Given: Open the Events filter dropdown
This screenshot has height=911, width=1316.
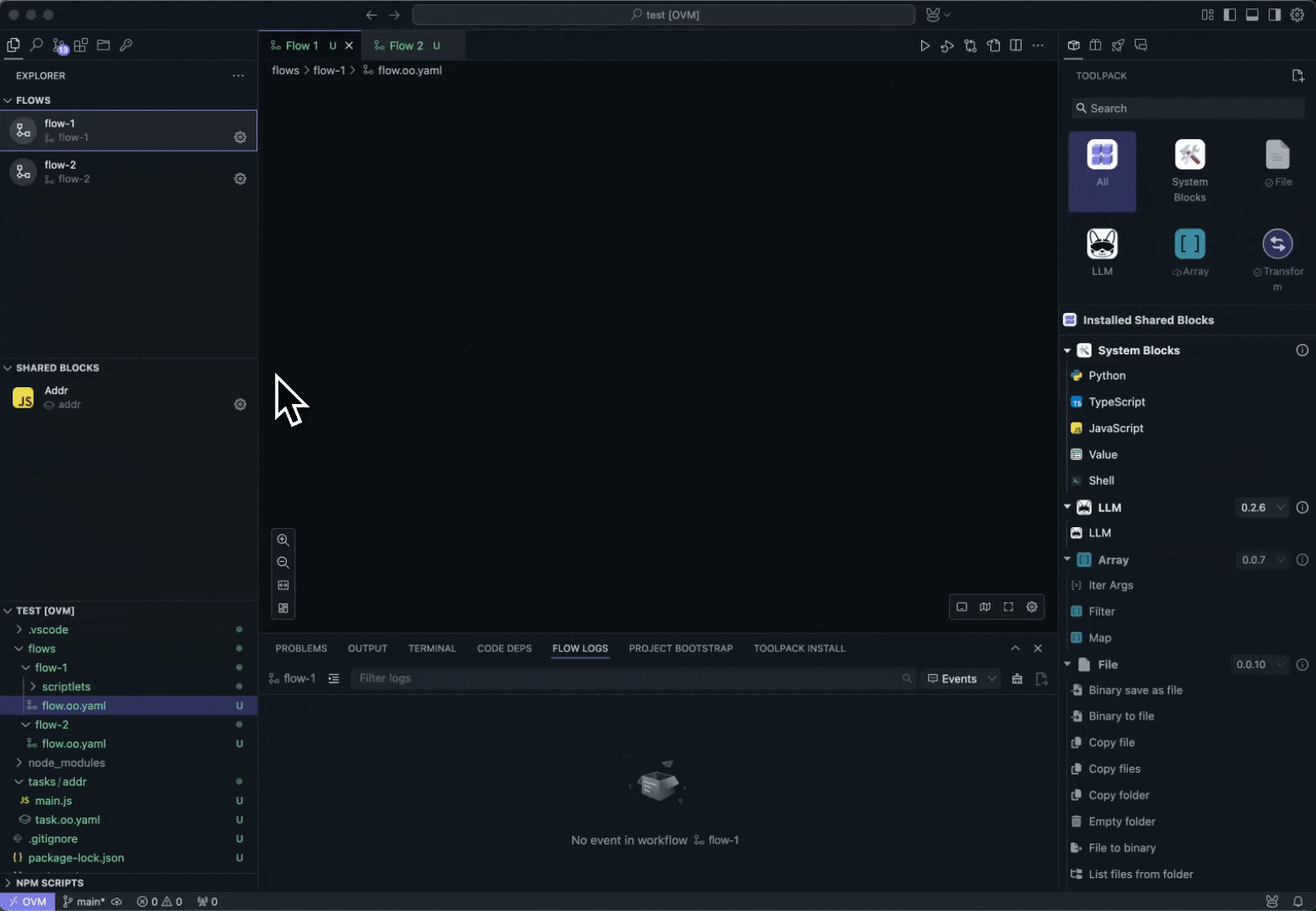Looking at the screenshot, I should [x=962, y=678].
